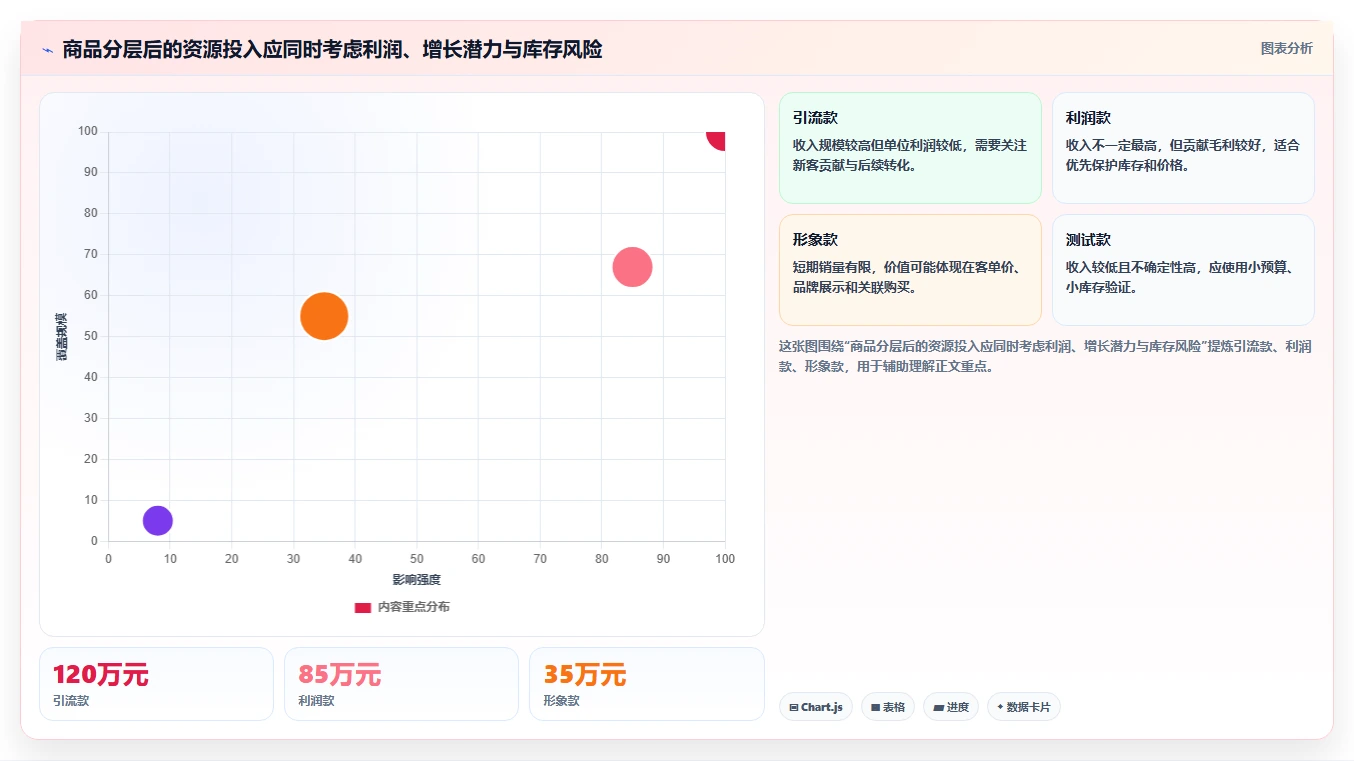1354x761 pixels.
Task: Click the 120万元 引流款 stat card
Action: click(x=156, y=684)
